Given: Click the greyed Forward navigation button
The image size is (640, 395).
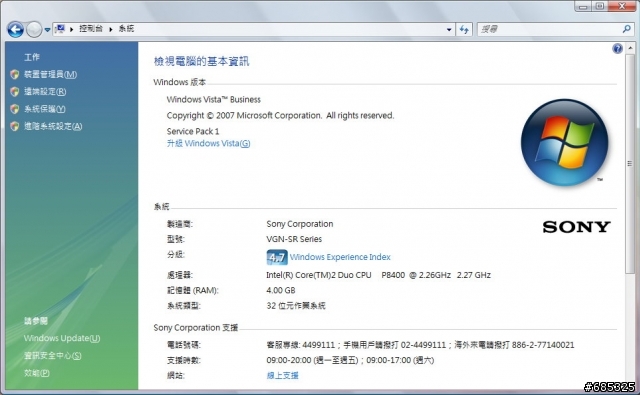Looking at the screenshot, I should point(34,29).
